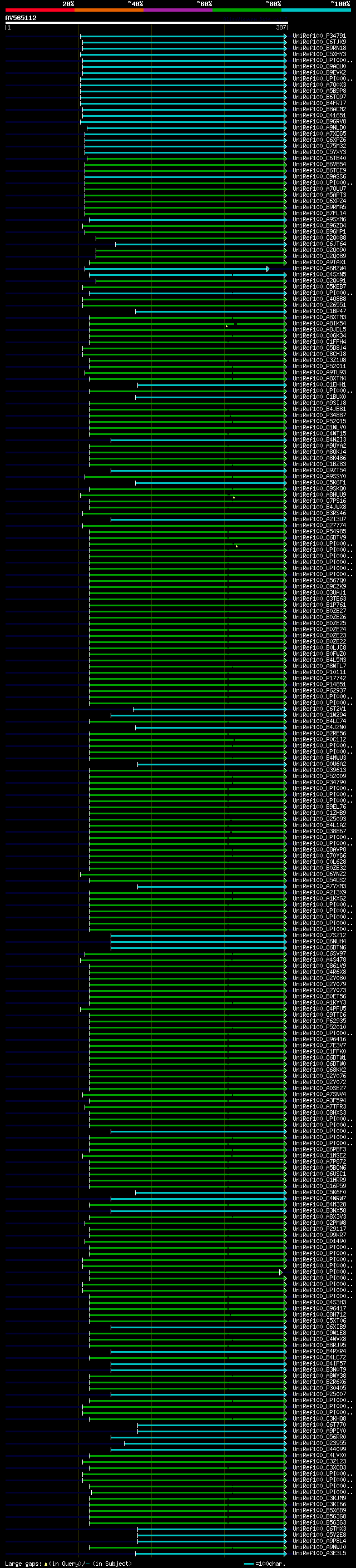Select hit label UniRef100_Q26551
Viewport: 356px width, 1568px height.
click(319, 305)
